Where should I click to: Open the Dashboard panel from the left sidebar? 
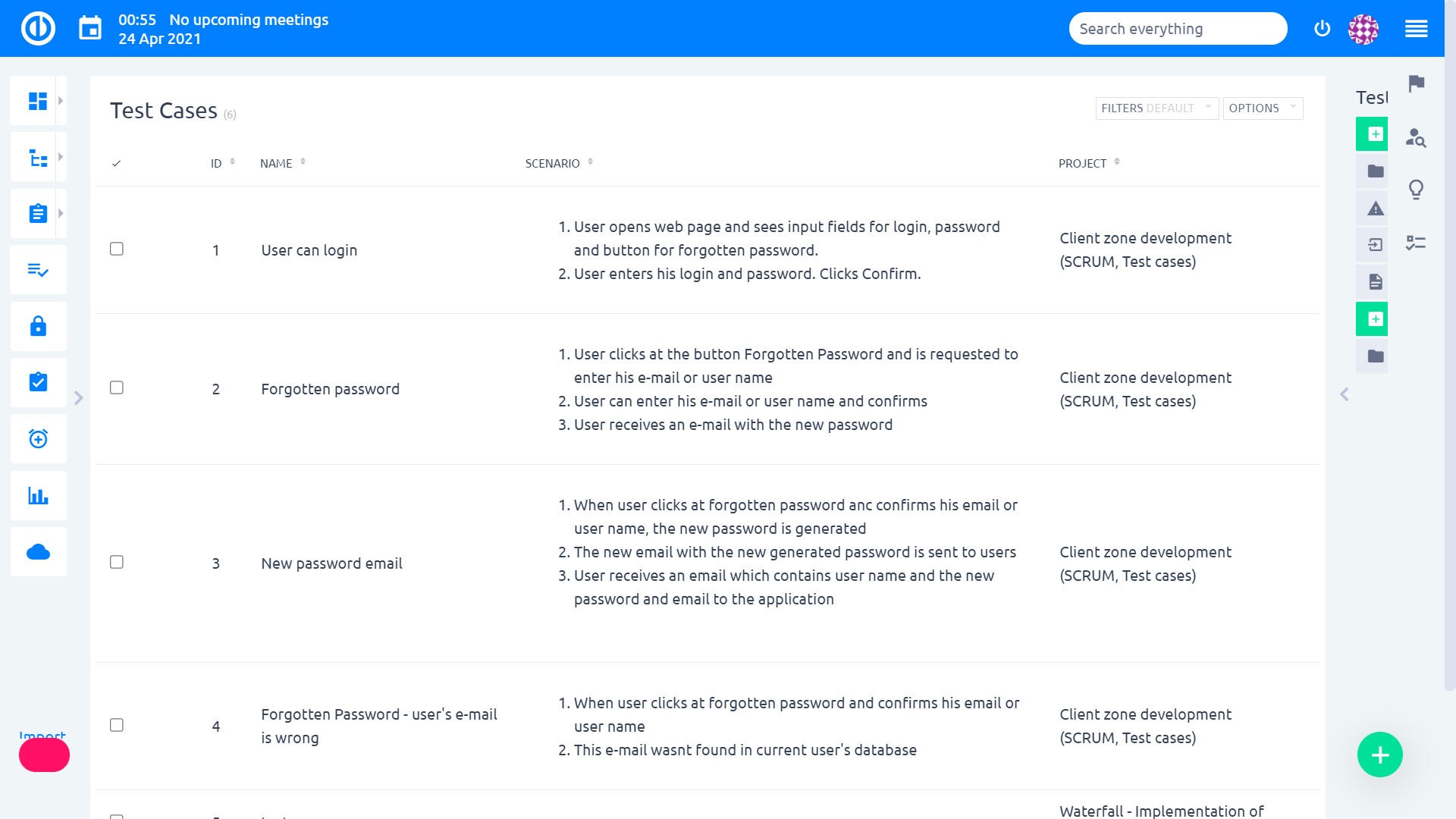[x=38, y=99]
